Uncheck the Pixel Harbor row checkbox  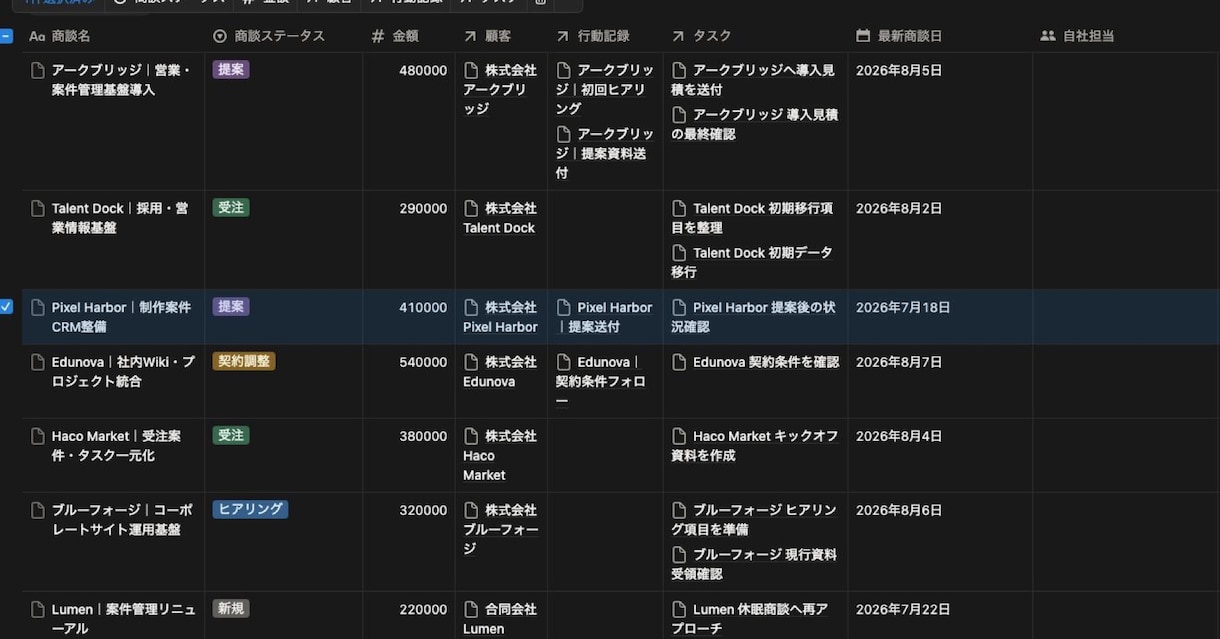6,307
